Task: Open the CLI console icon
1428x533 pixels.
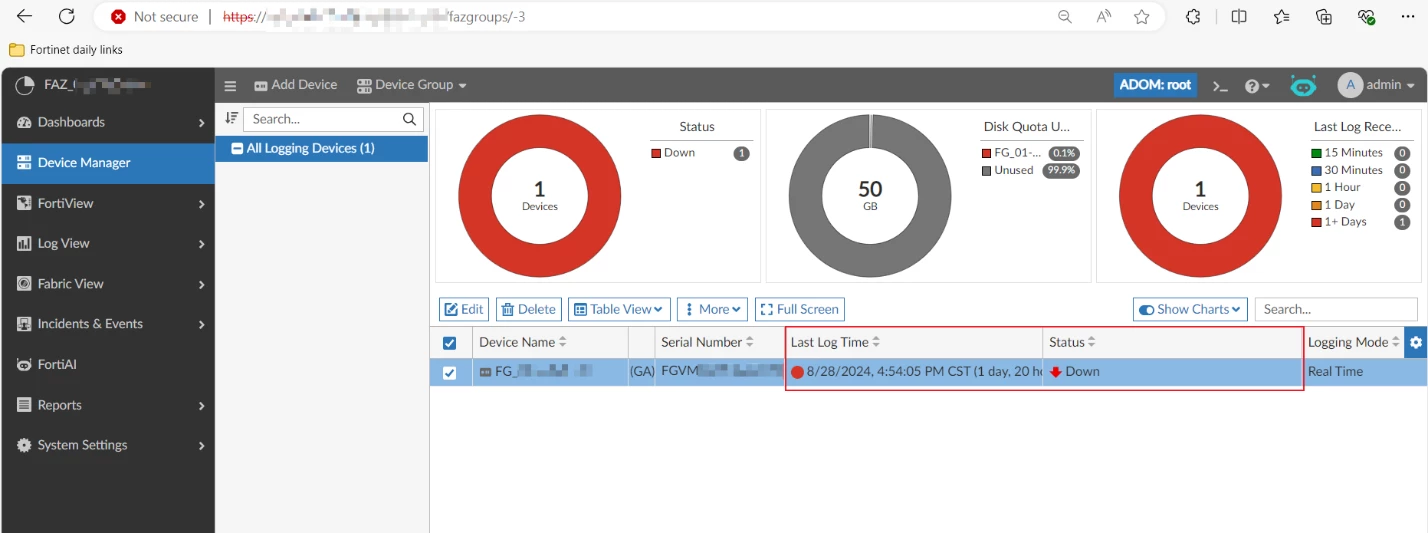Action: pos(1220,86)
